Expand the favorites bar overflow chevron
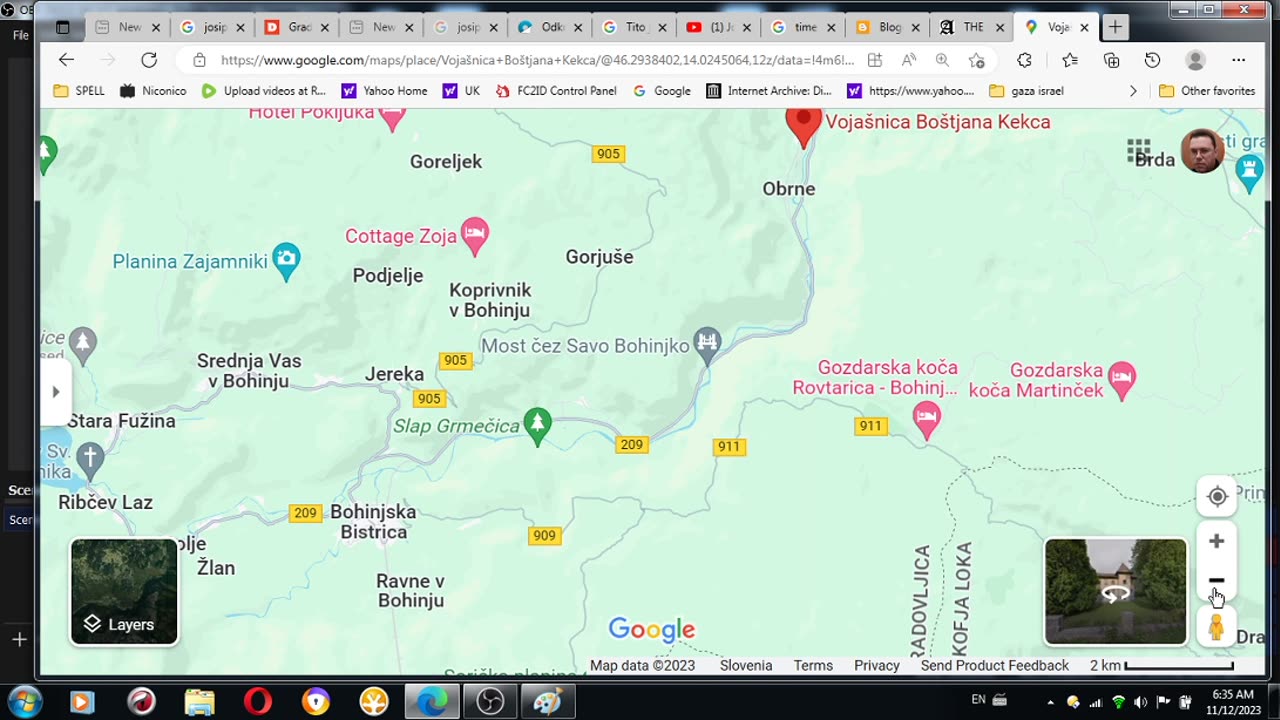 pyautogui.click(x=1133, y=91)
